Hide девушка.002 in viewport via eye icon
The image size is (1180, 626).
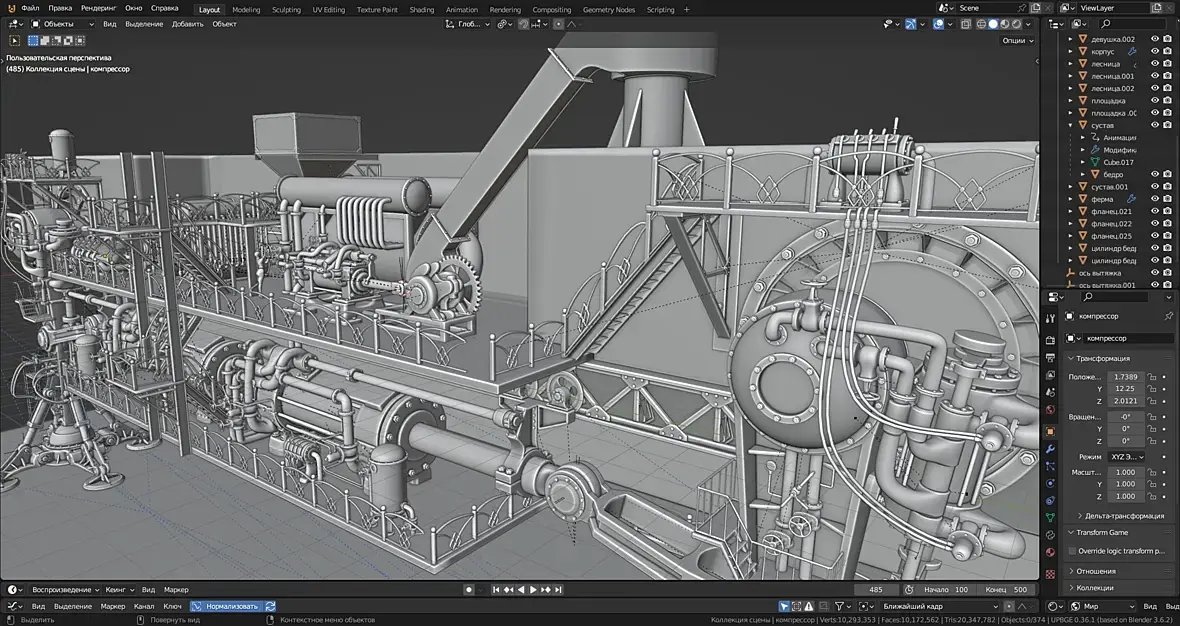click(1155, 39)
